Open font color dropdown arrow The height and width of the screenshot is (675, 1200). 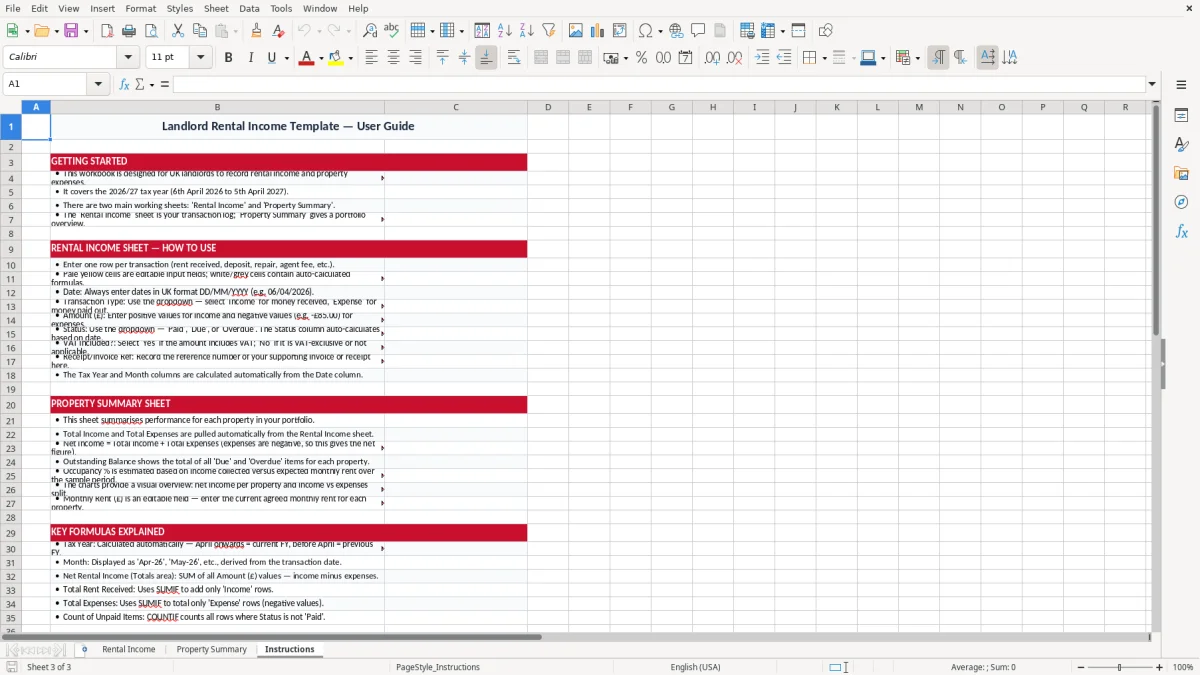click(320, 58)
